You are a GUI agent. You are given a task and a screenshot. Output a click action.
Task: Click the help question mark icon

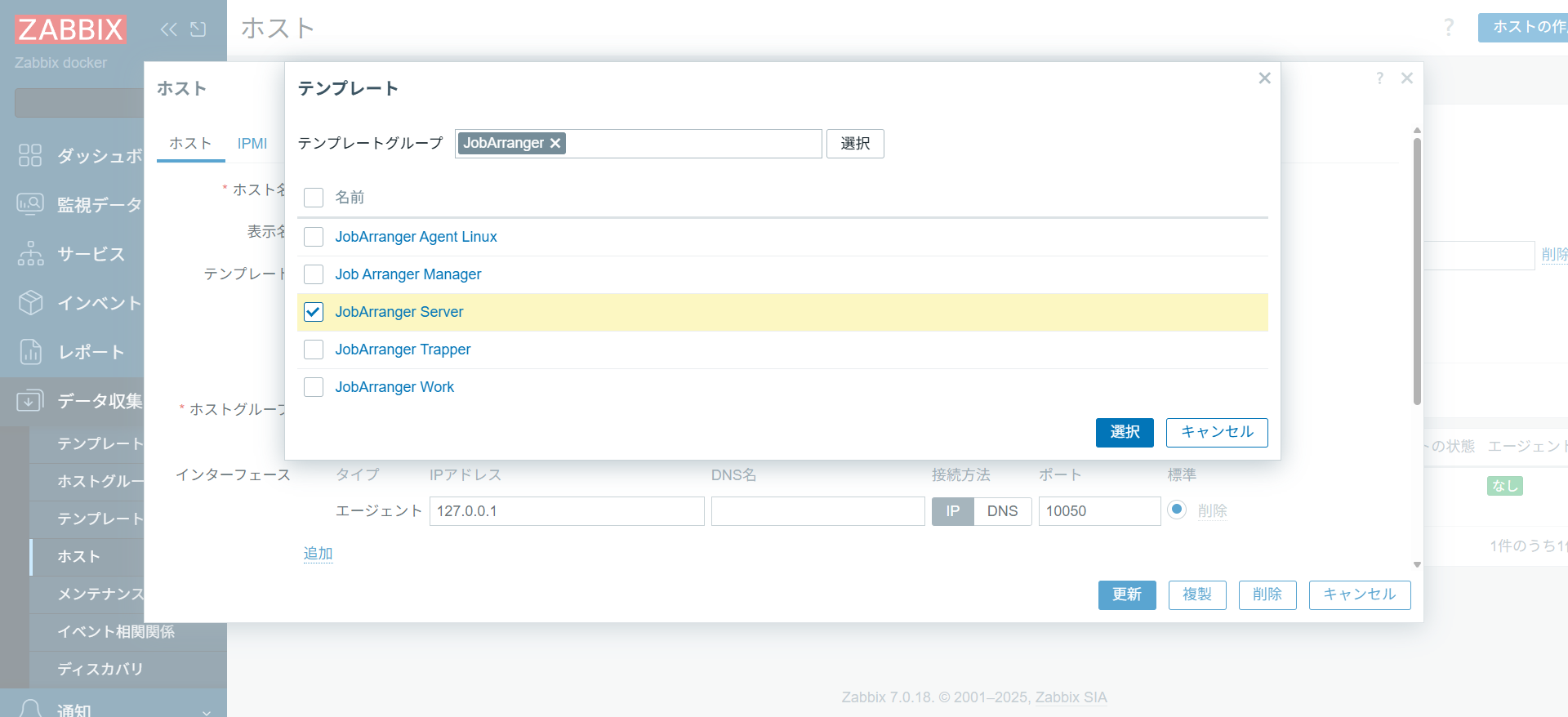tap(1379, 78)
